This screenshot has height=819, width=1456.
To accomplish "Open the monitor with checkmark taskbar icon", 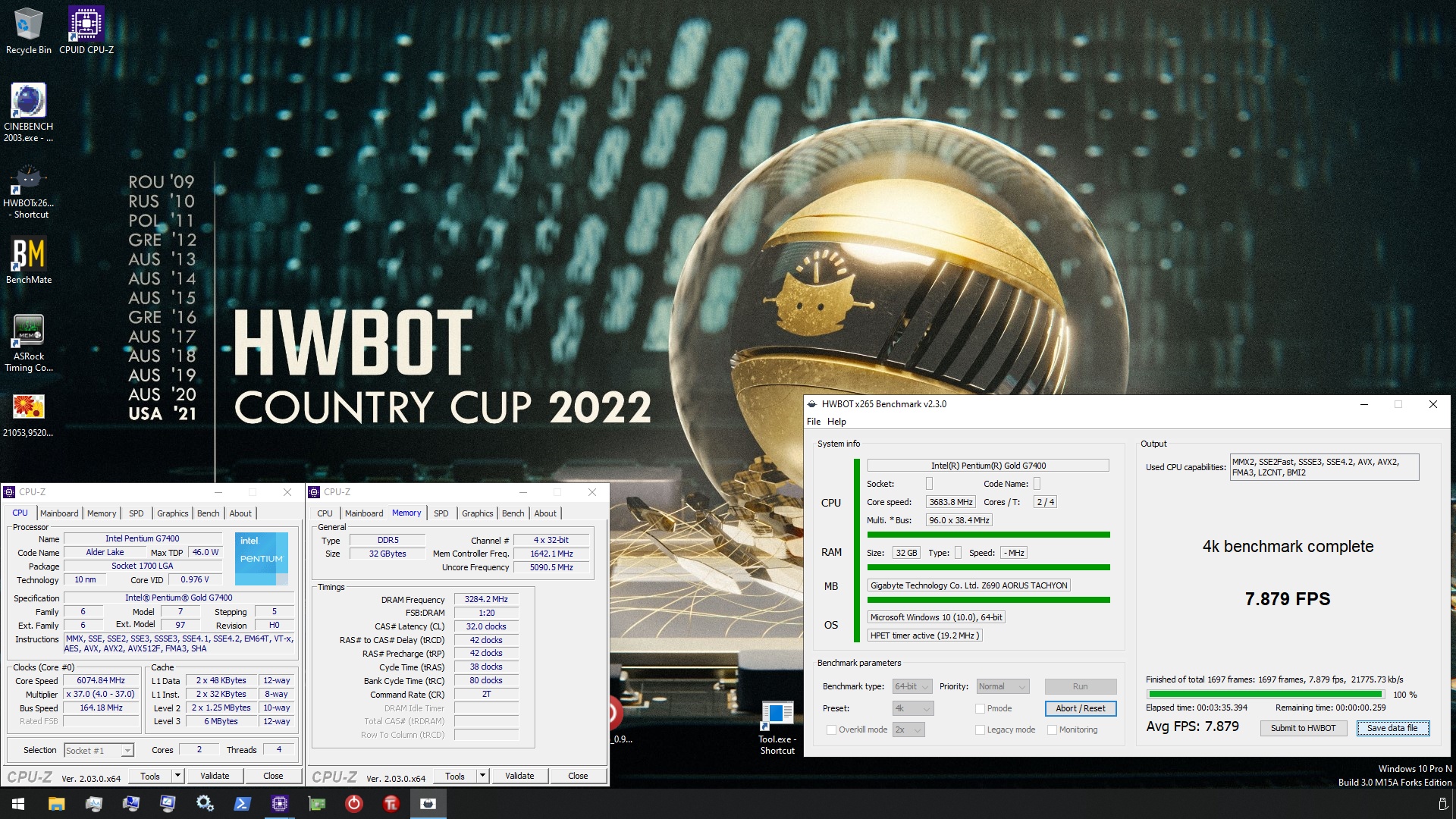I will coord(168,804).
